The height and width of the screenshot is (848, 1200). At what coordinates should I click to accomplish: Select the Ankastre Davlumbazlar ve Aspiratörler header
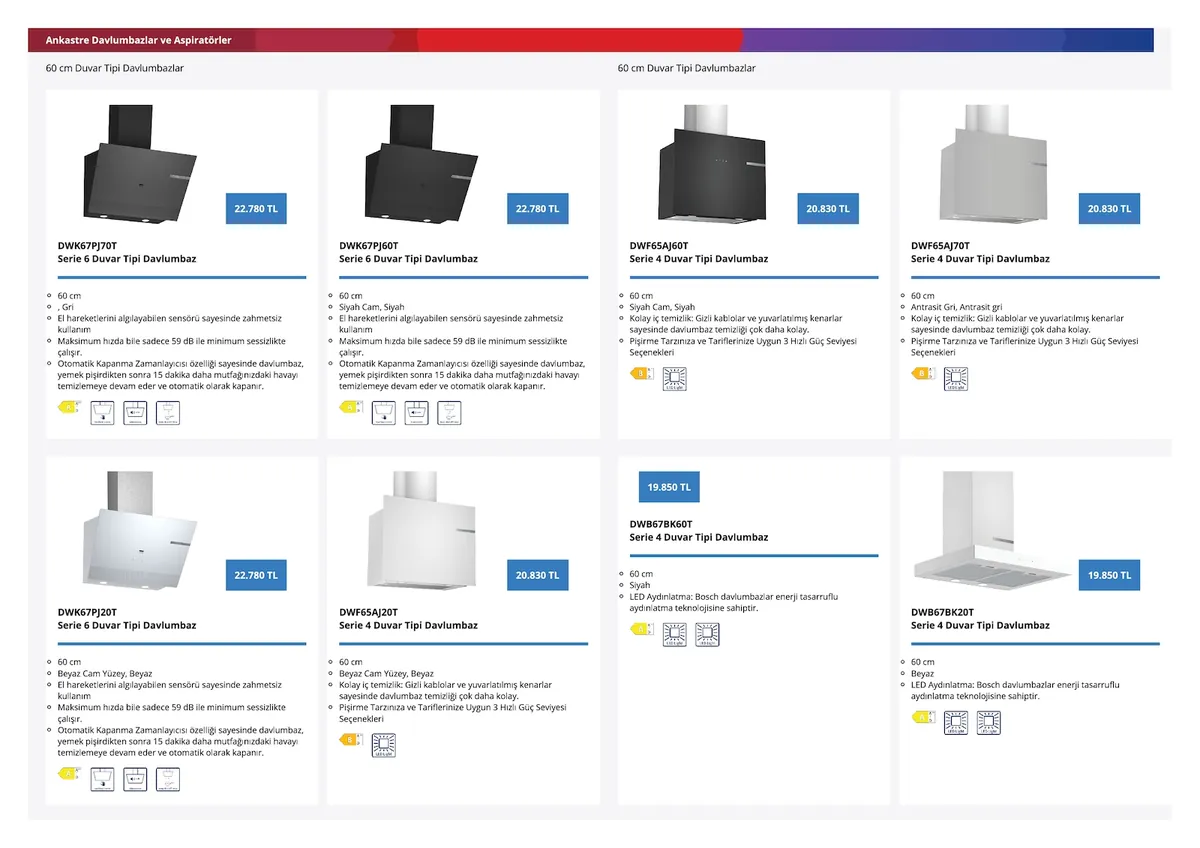139,40
